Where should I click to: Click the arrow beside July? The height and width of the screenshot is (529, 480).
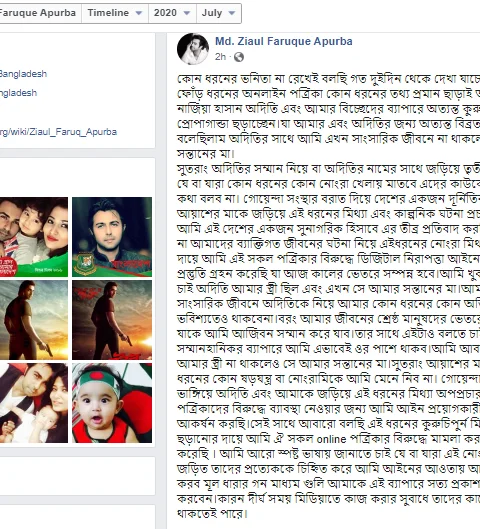point(232,13)
